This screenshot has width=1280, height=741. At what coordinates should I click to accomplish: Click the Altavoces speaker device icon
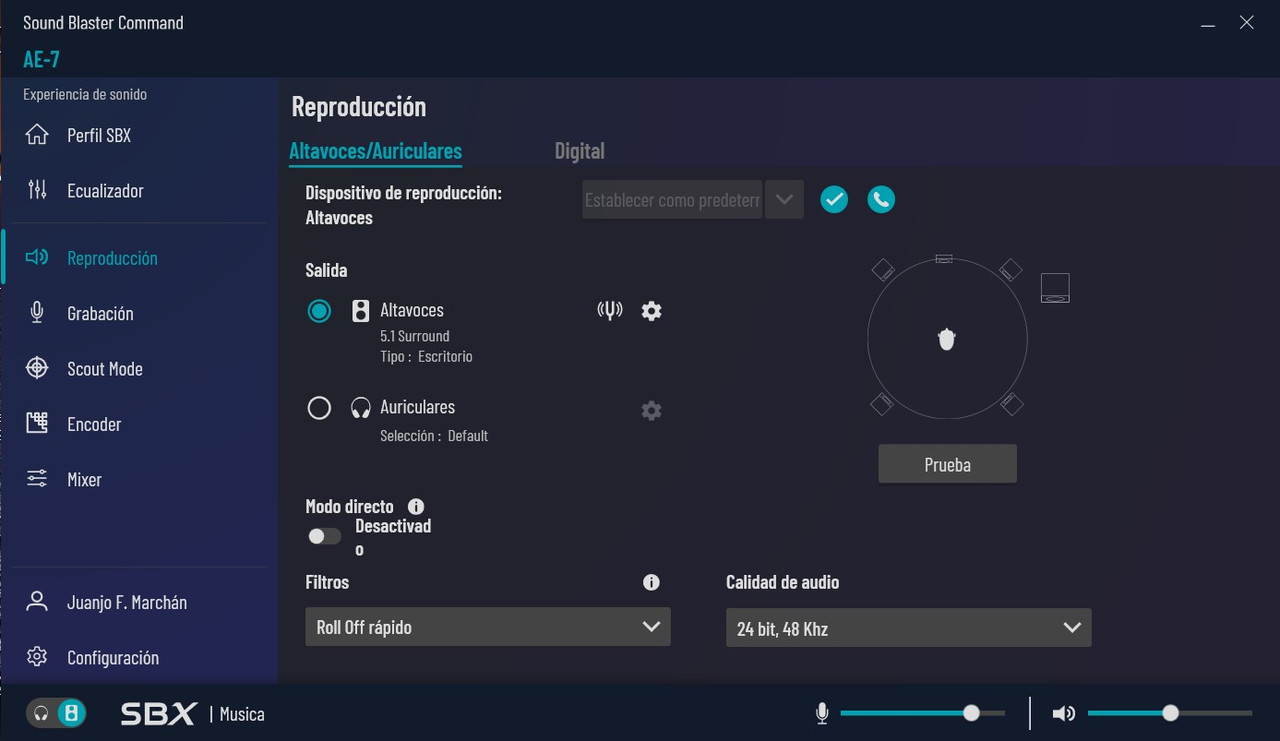coord(361,311)
